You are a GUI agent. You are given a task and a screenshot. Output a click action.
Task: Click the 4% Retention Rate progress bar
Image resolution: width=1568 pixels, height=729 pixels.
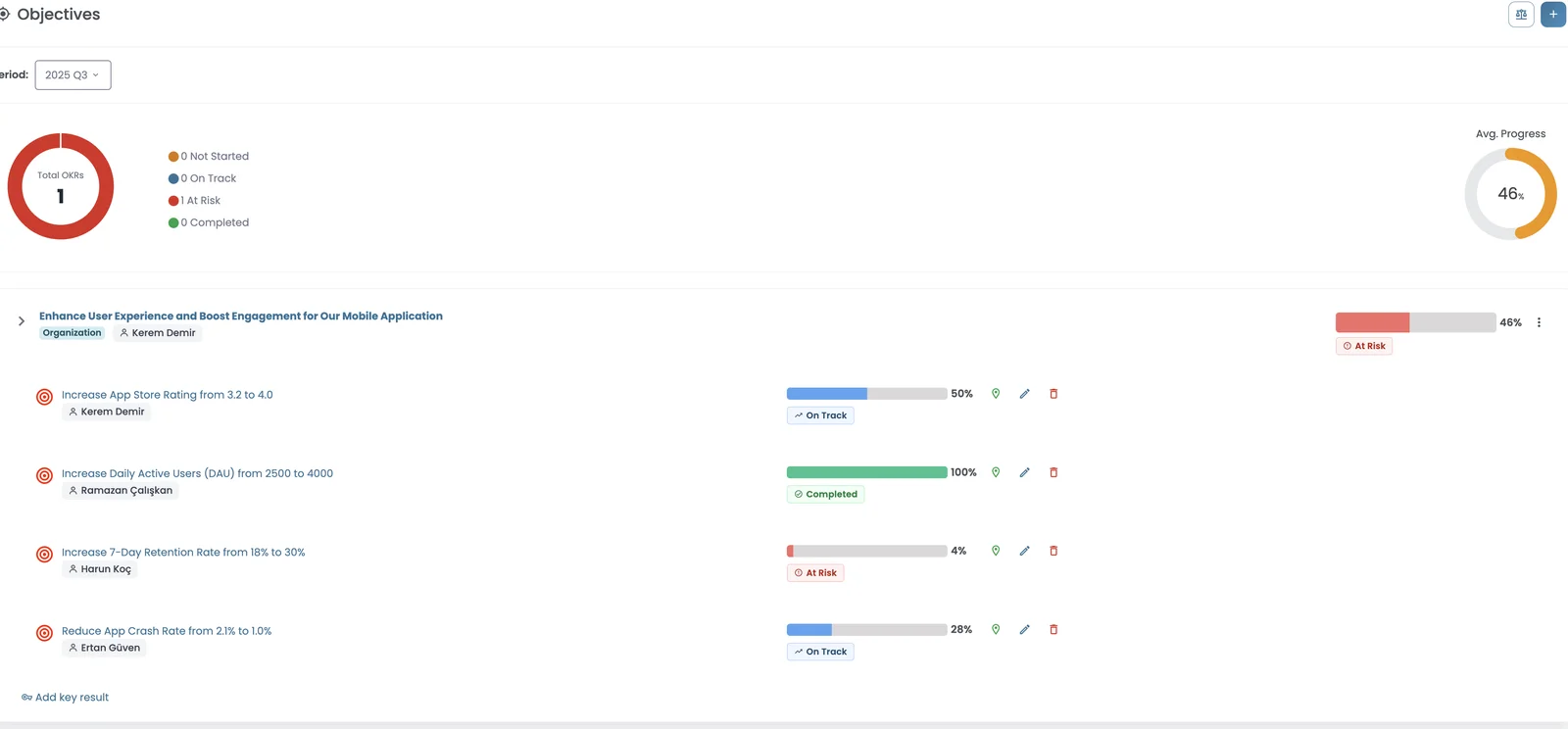click(866, 551)
